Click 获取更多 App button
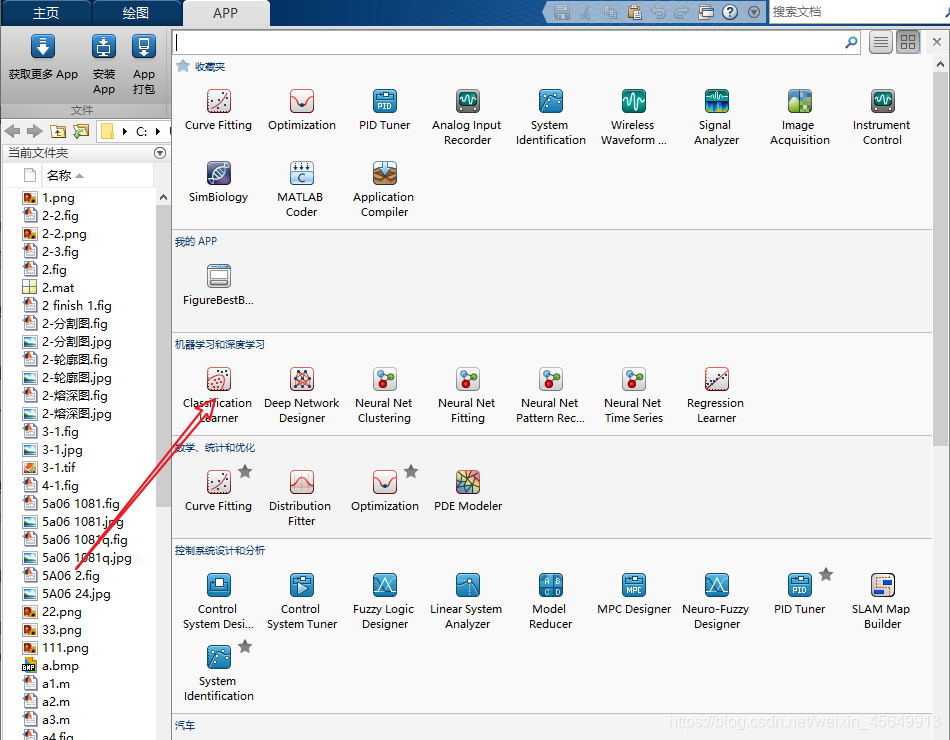Screen dimensions: 950x740 [x=43, y=58]
